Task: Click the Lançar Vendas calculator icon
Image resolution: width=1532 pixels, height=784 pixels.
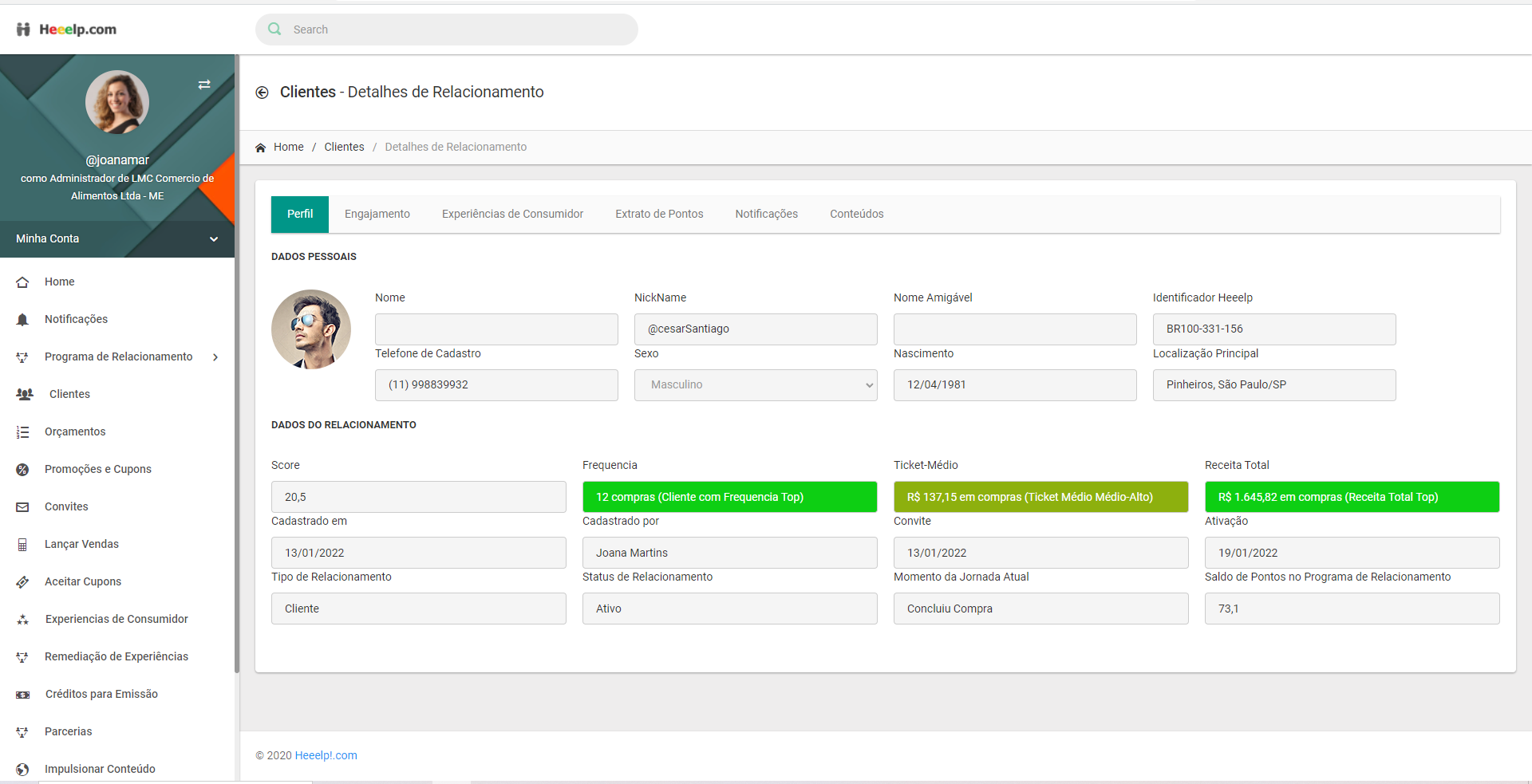Action: coord(22,545)
